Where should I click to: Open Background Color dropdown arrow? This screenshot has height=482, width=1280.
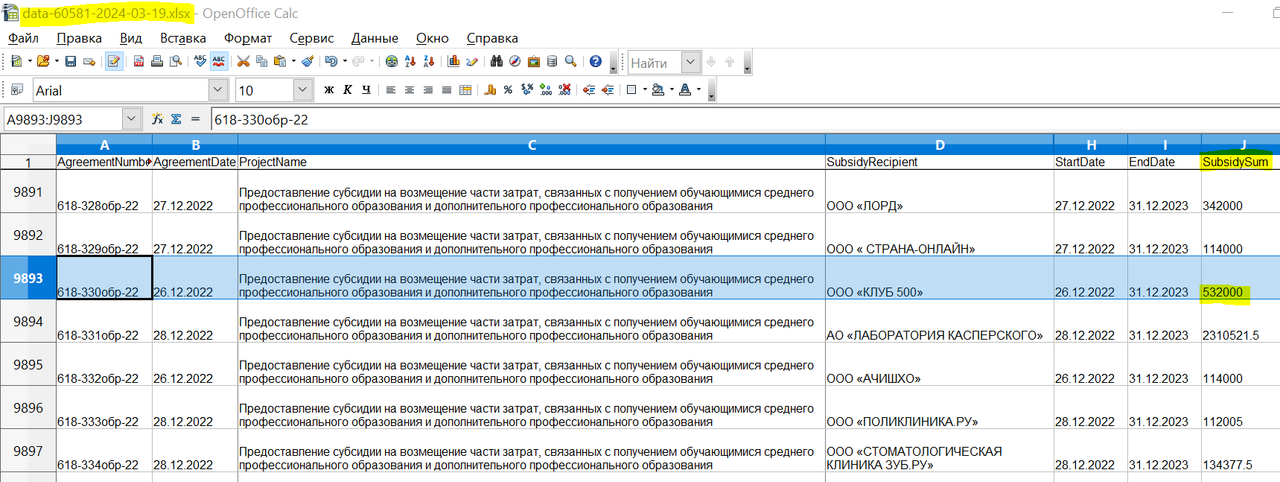pos(672,90)
